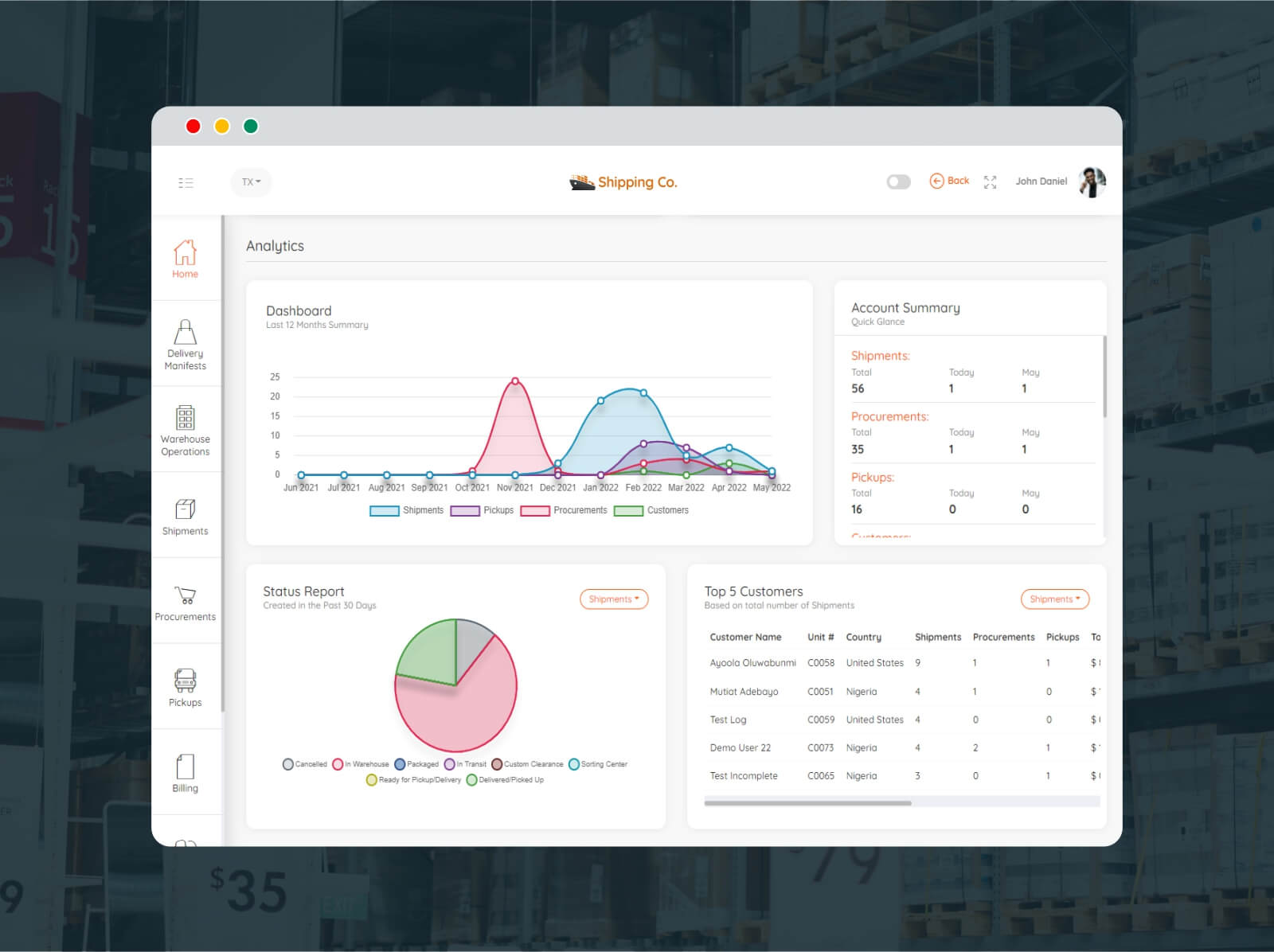This screenshot has height=952, width=1274.
Task: Toggle the header switch
Action: pos(898,182)
